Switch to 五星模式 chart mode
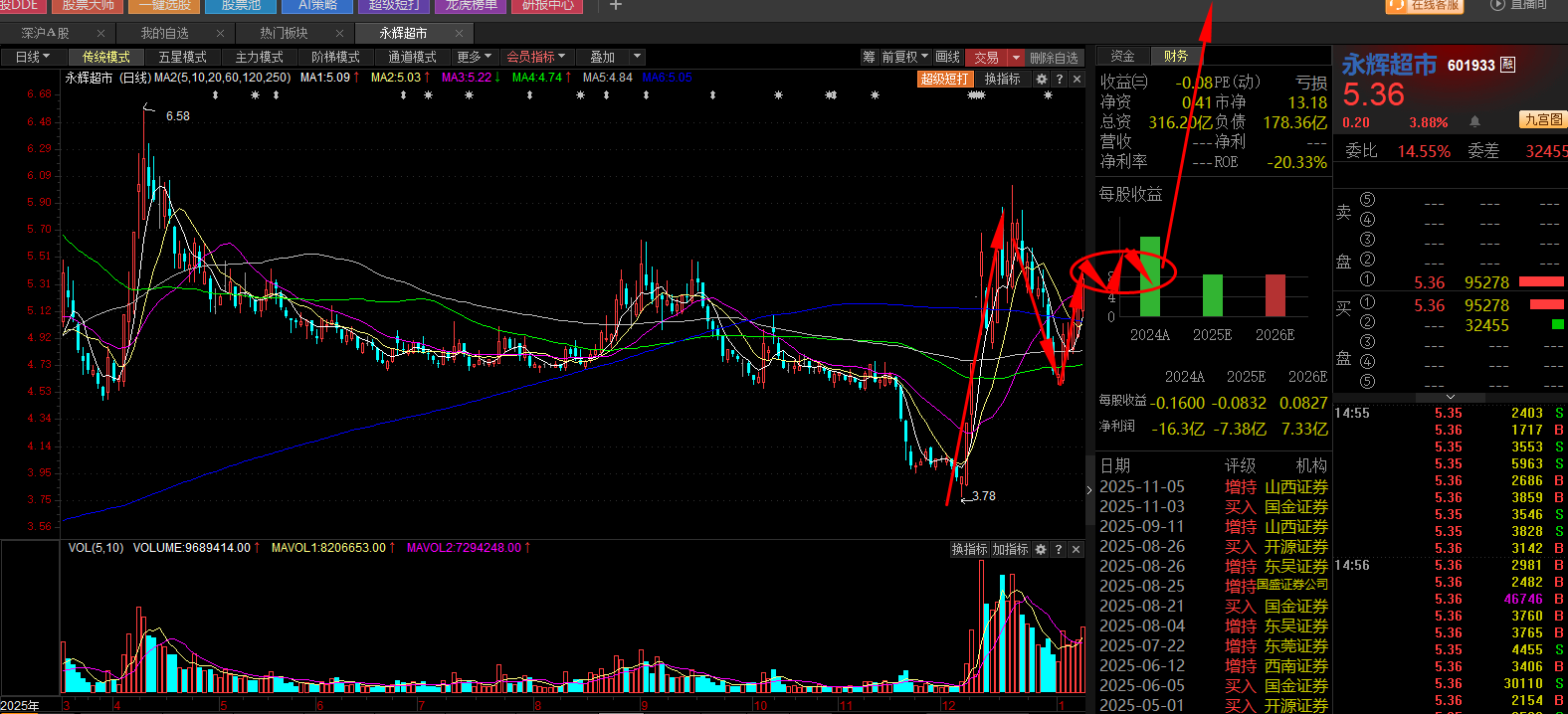 [183, 57]
